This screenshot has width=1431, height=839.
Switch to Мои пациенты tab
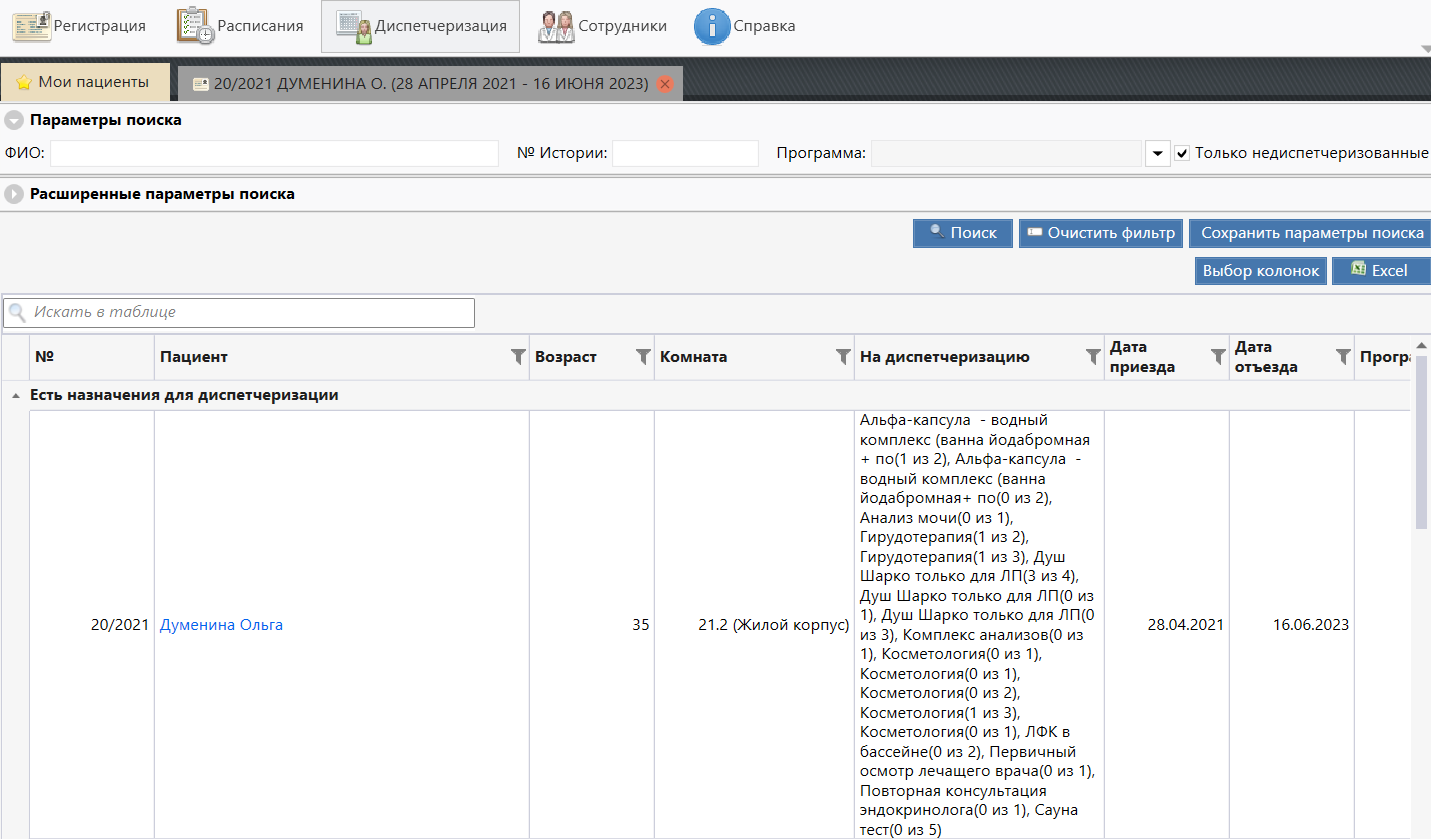[x=84, y=82]
